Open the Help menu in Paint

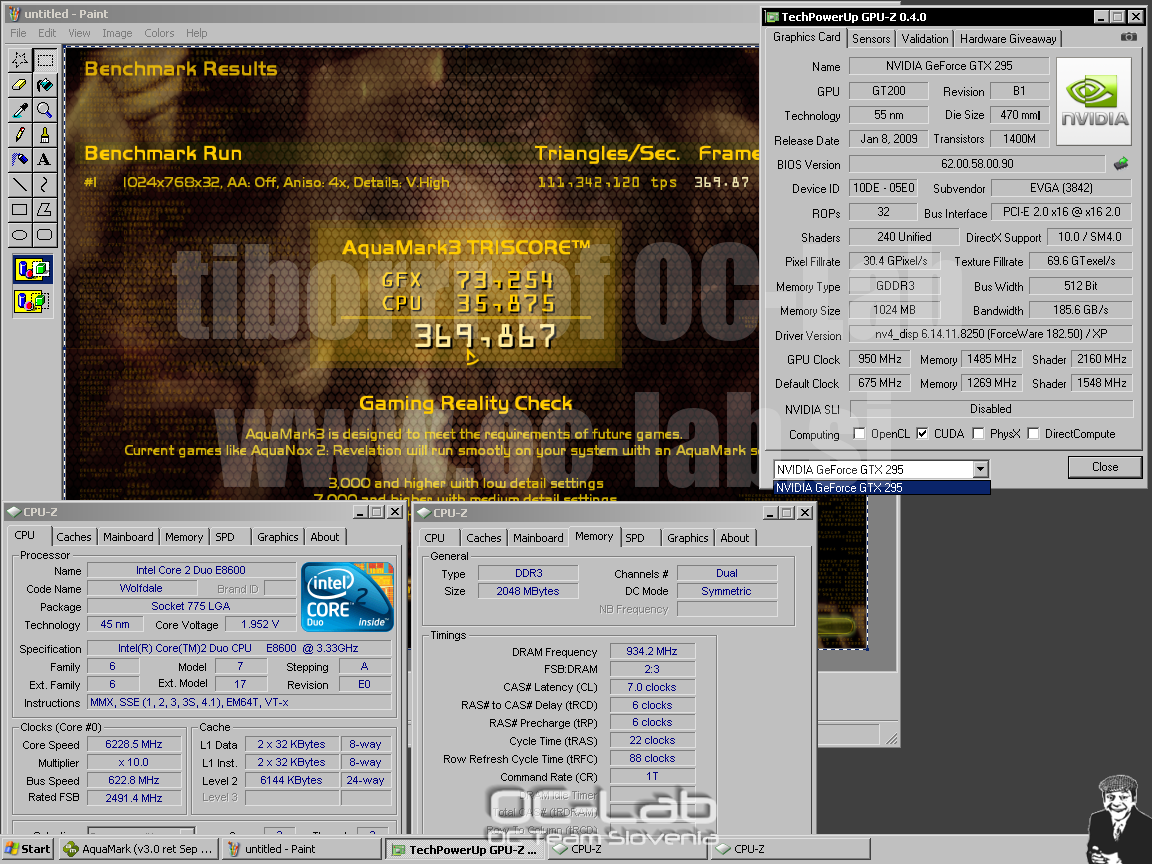click(196, 33)
